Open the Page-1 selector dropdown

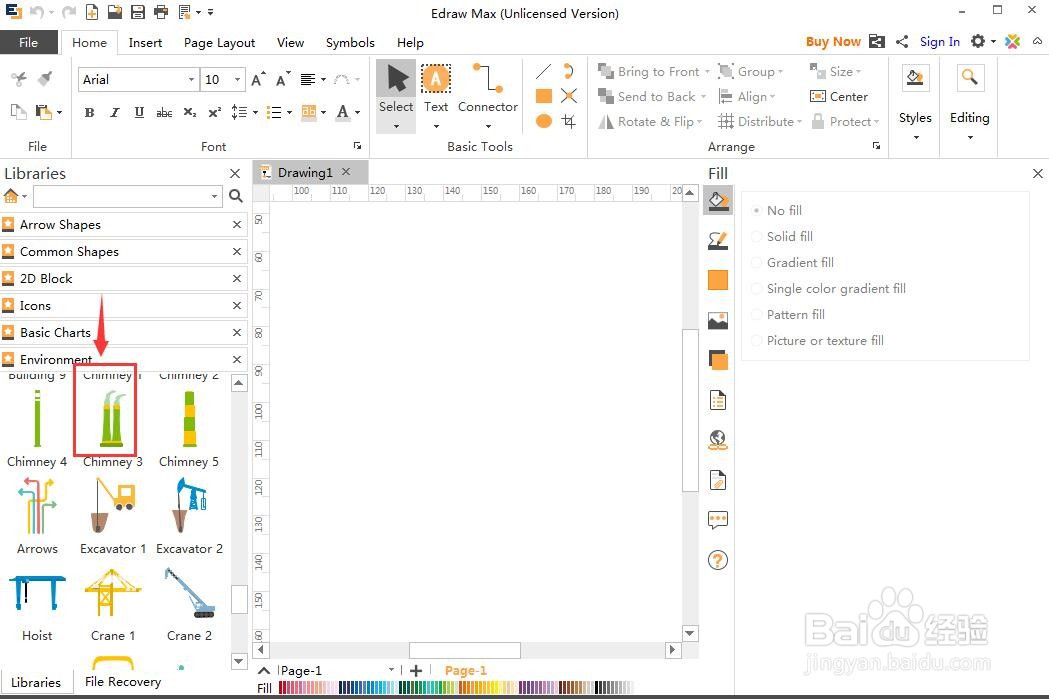[x=391, y=670]
